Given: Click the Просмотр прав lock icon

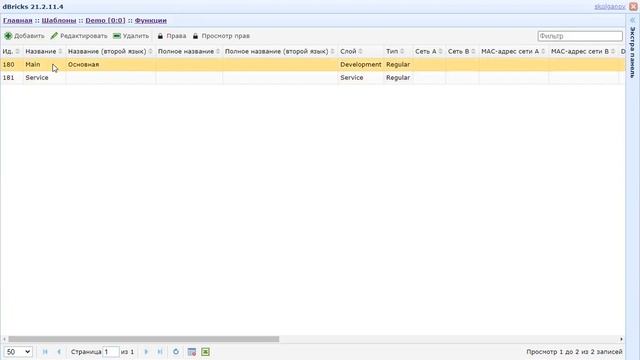Looking at the screenshot, I should tap(196, 36).
